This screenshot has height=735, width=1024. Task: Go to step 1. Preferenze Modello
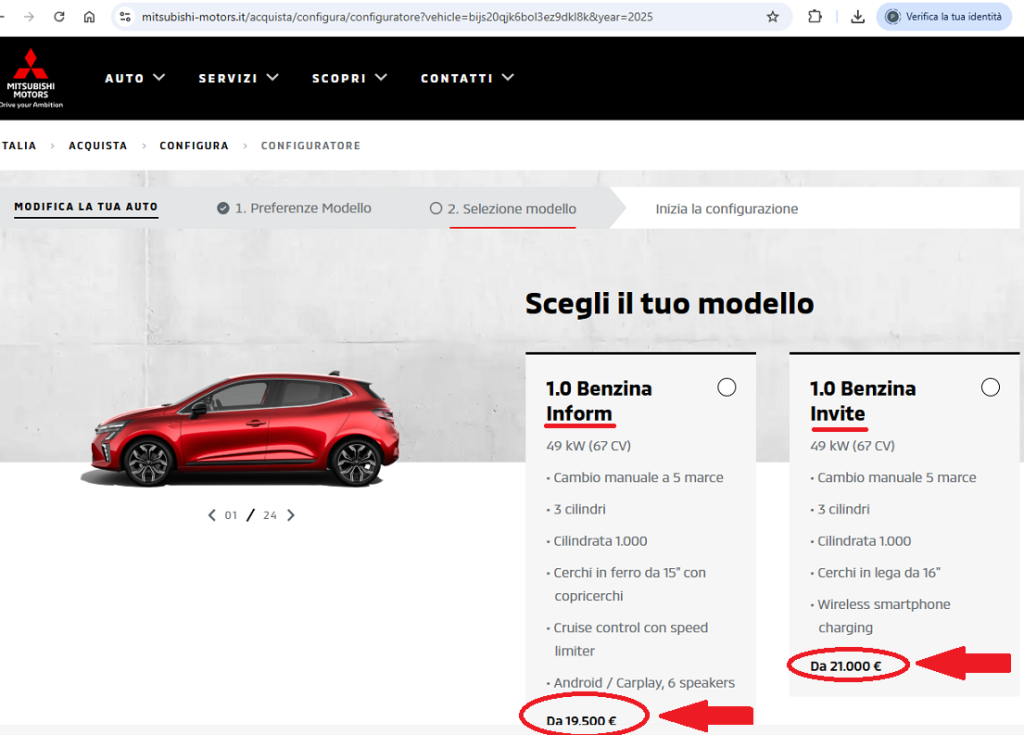click(x=294, y=208)
